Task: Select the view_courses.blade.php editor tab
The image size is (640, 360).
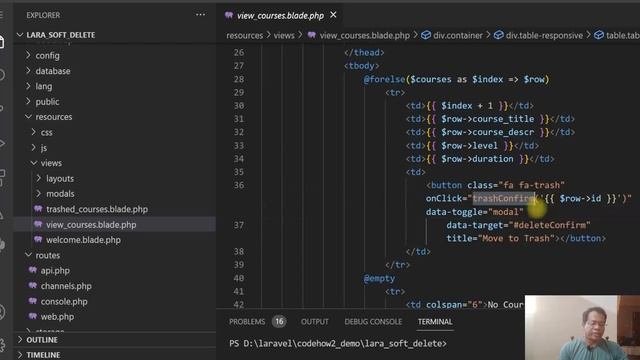Action: (x=280, y=16)
